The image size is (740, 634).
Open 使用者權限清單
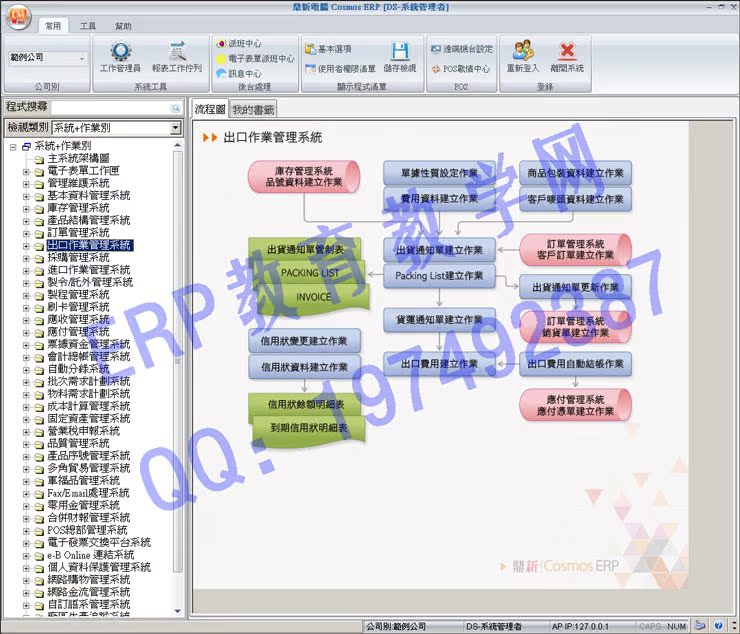click(x=340, y=69)
